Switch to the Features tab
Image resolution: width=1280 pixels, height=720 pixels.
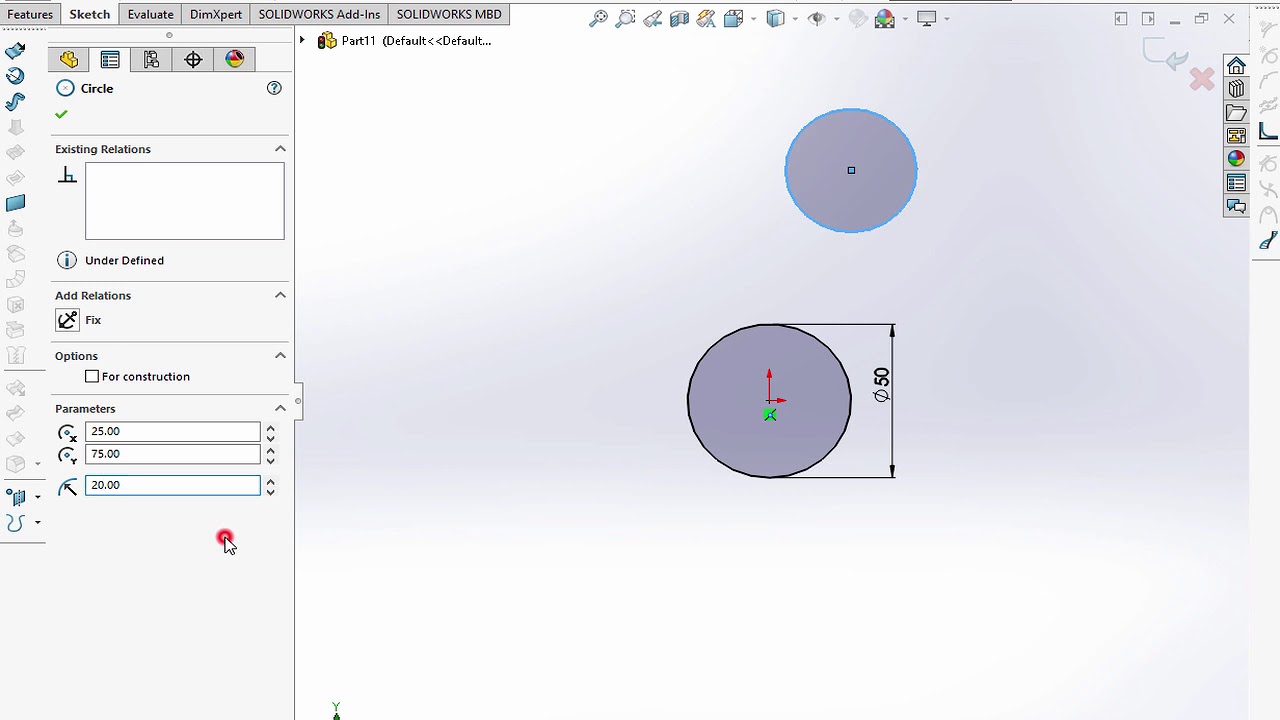pos(30,14)
